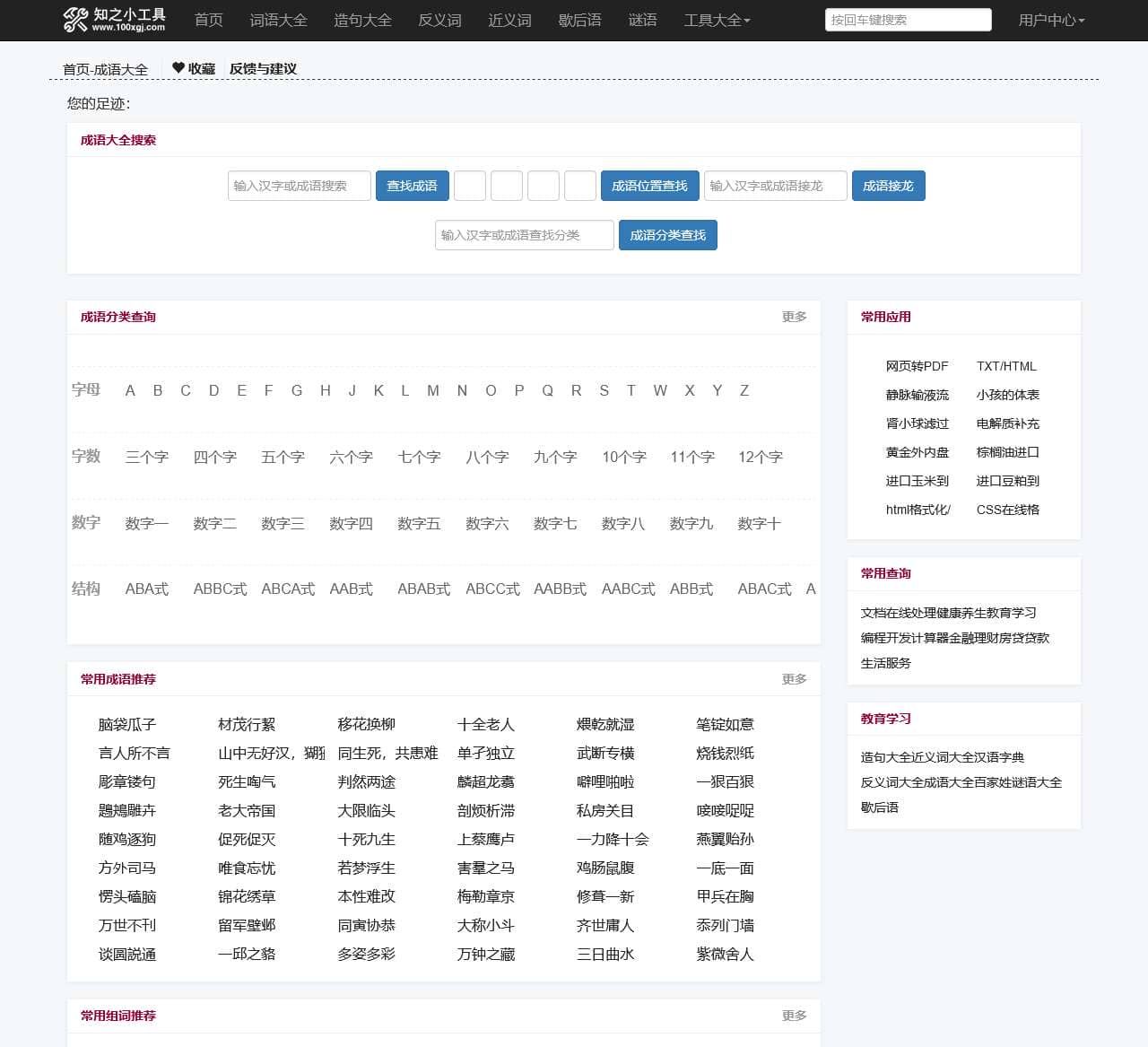Focus the 输入汉字或成语搜索 input field
This screenshot has height=1047, width=1148.
pyautogui.click(x=300, y=186)
